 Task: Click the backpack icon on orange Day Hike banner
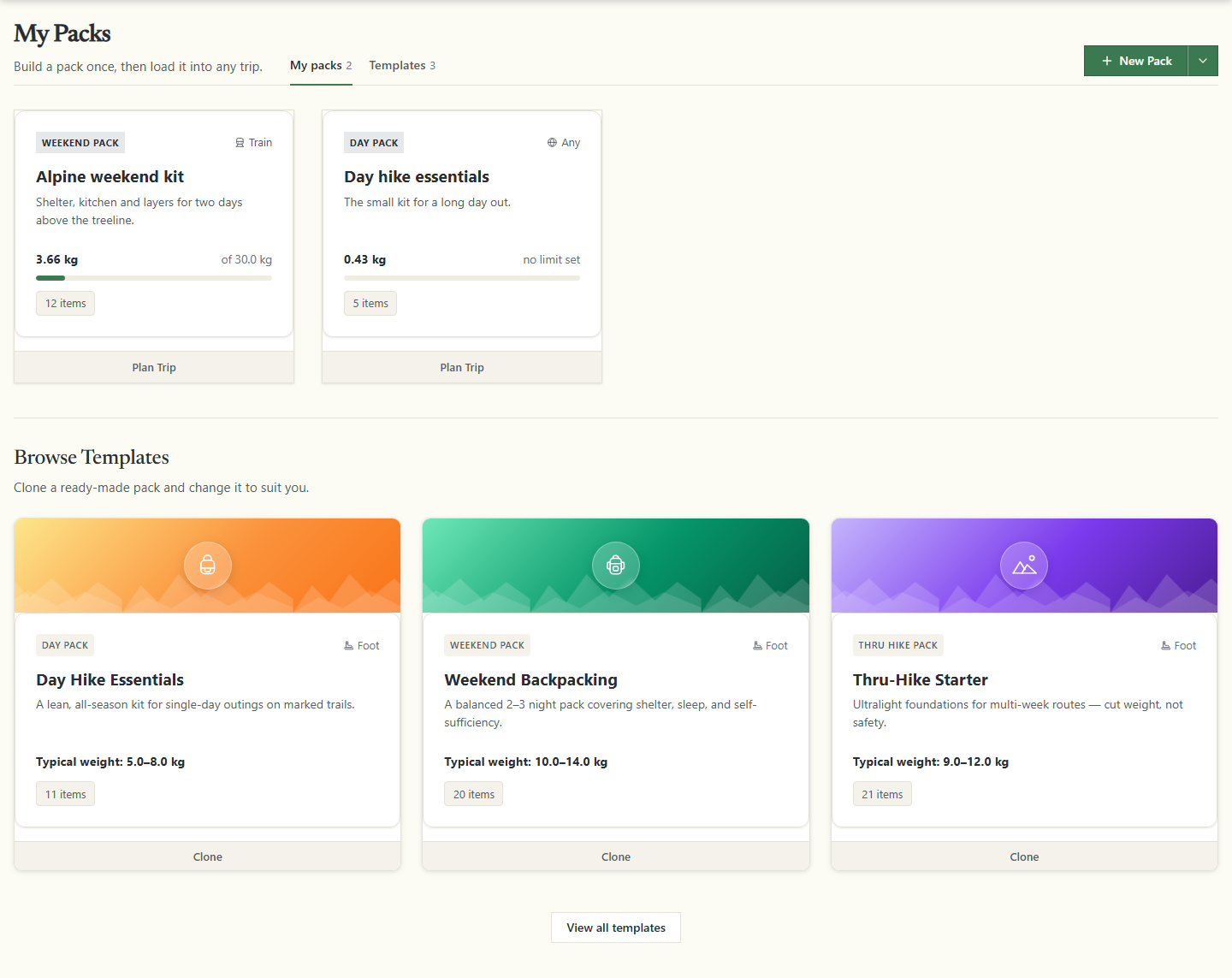(208, 566)
